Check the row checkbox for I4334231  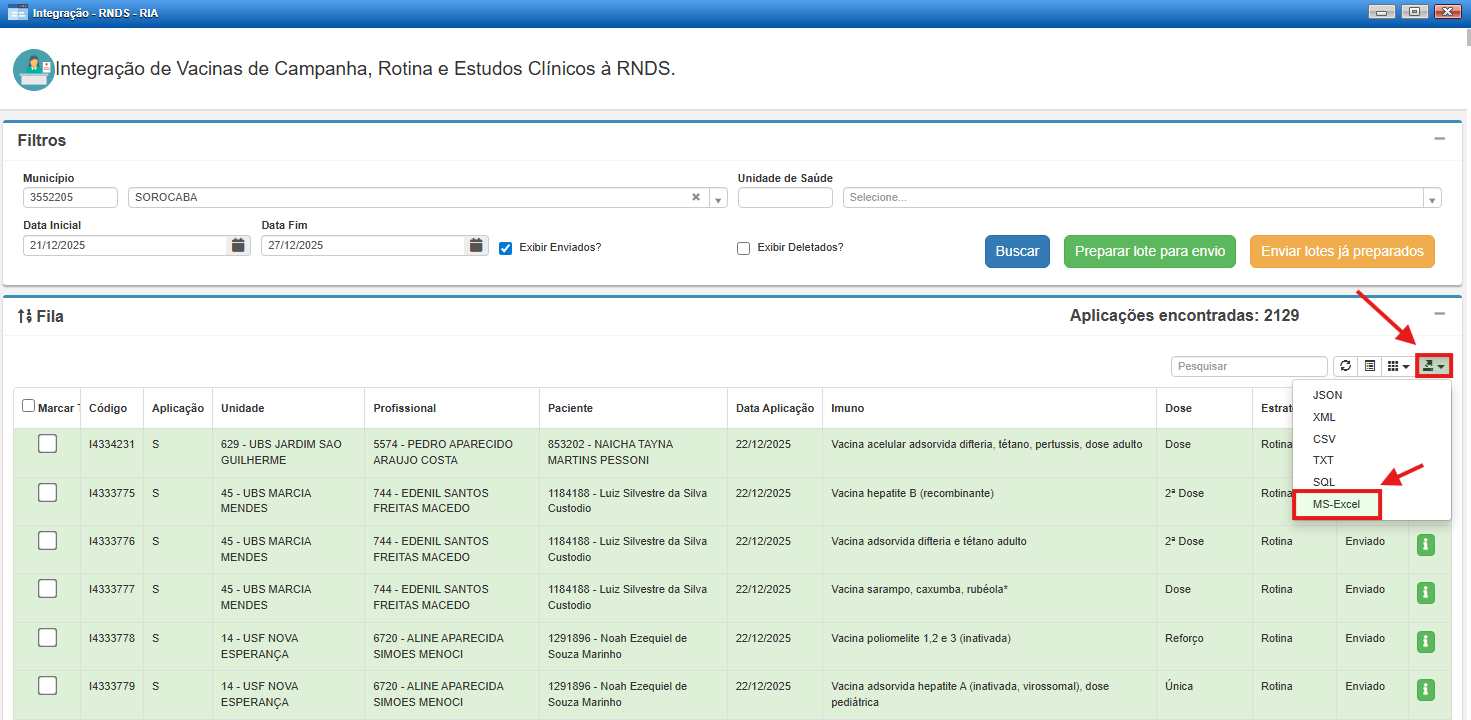click(47, 444)
